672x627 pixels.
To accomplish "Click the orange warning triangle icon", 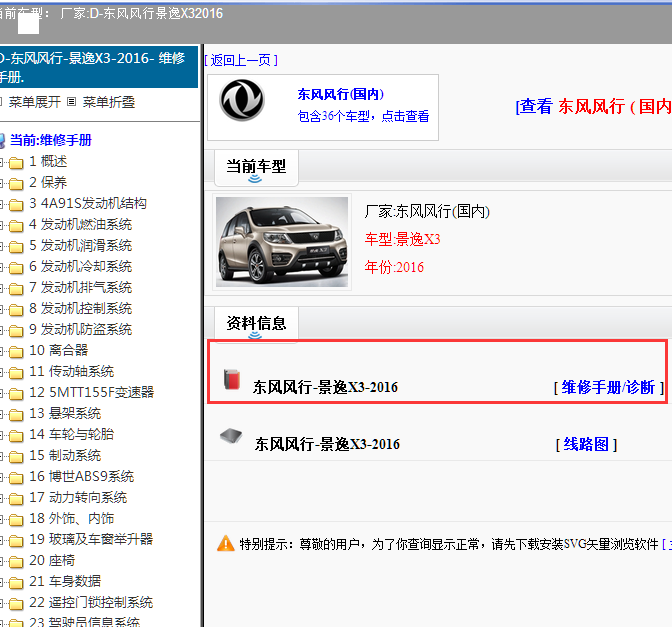I will (x=226, y=543).
